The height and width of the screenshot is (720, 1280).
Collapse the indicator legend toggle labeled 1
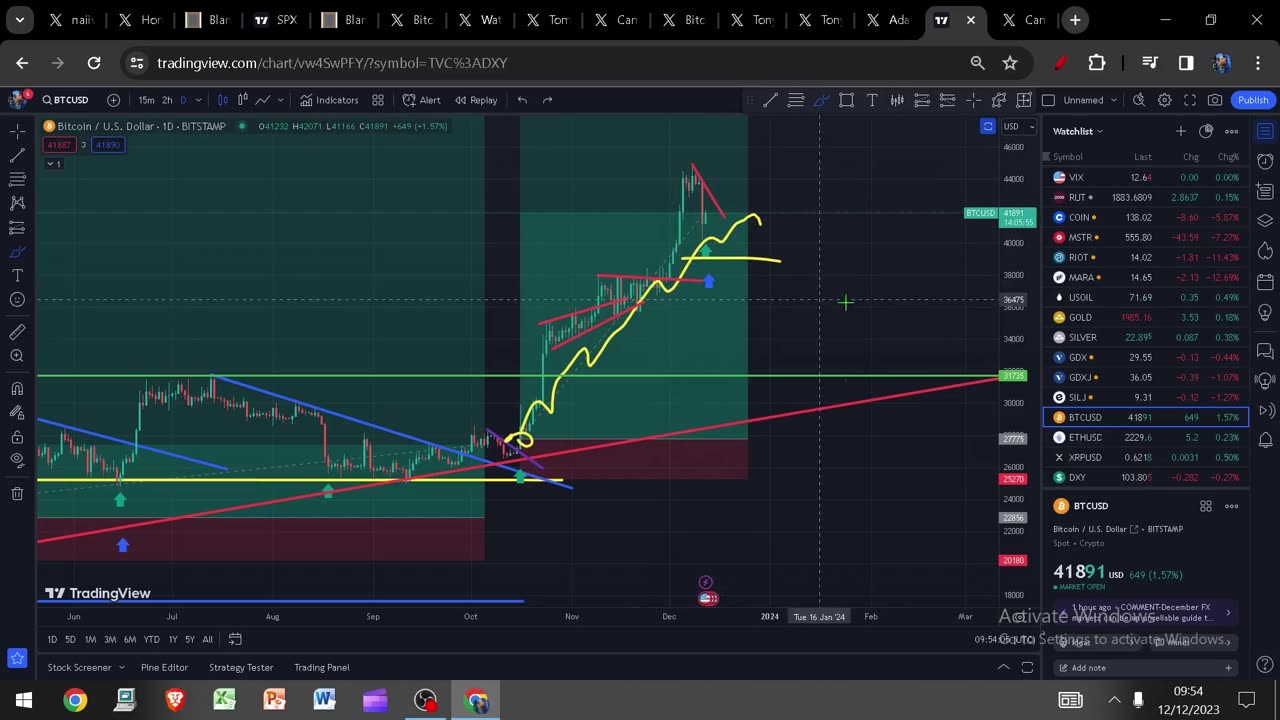pos(53,164)
